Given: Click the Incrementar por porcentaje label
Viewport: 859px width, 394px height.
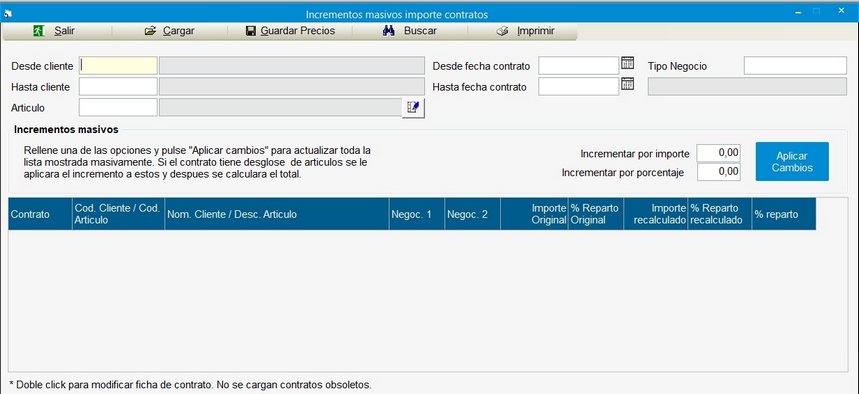Looking at the screenshot, I should pyautogui.click(x=623, y=173).
